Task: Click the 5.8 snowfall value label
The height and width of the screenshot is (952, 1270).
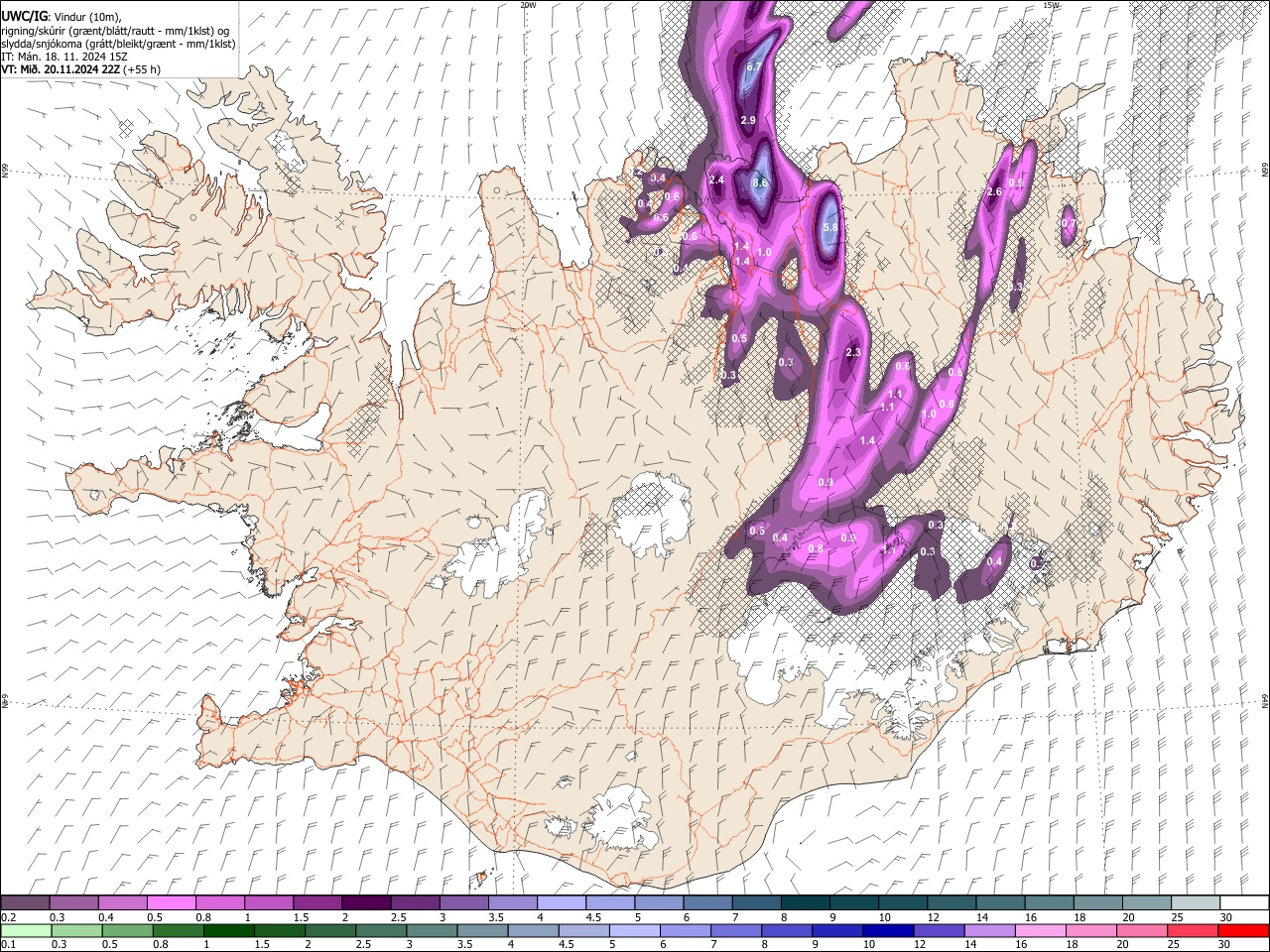Action: 830,227
